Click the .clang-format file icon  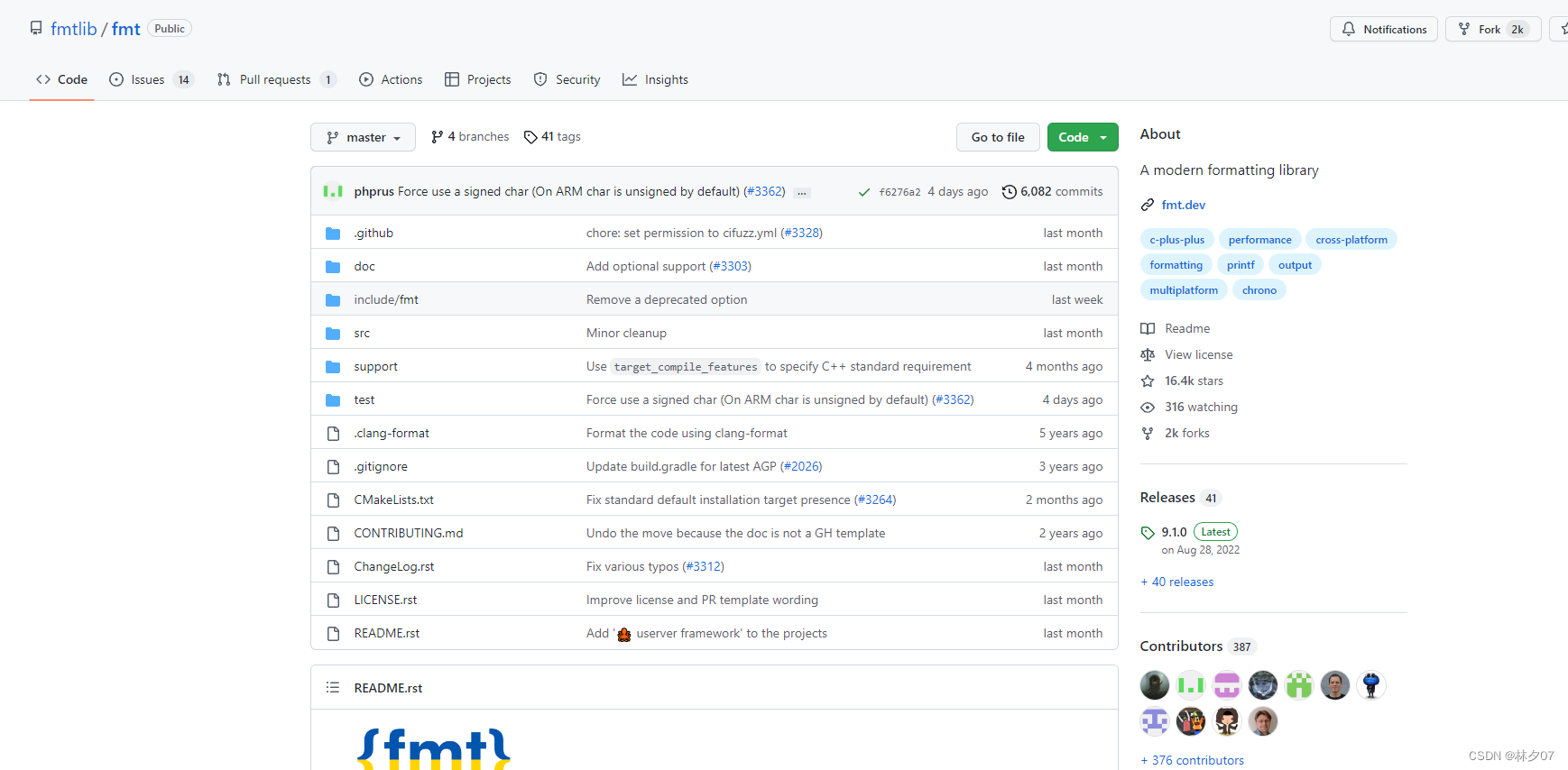(333, 433)
